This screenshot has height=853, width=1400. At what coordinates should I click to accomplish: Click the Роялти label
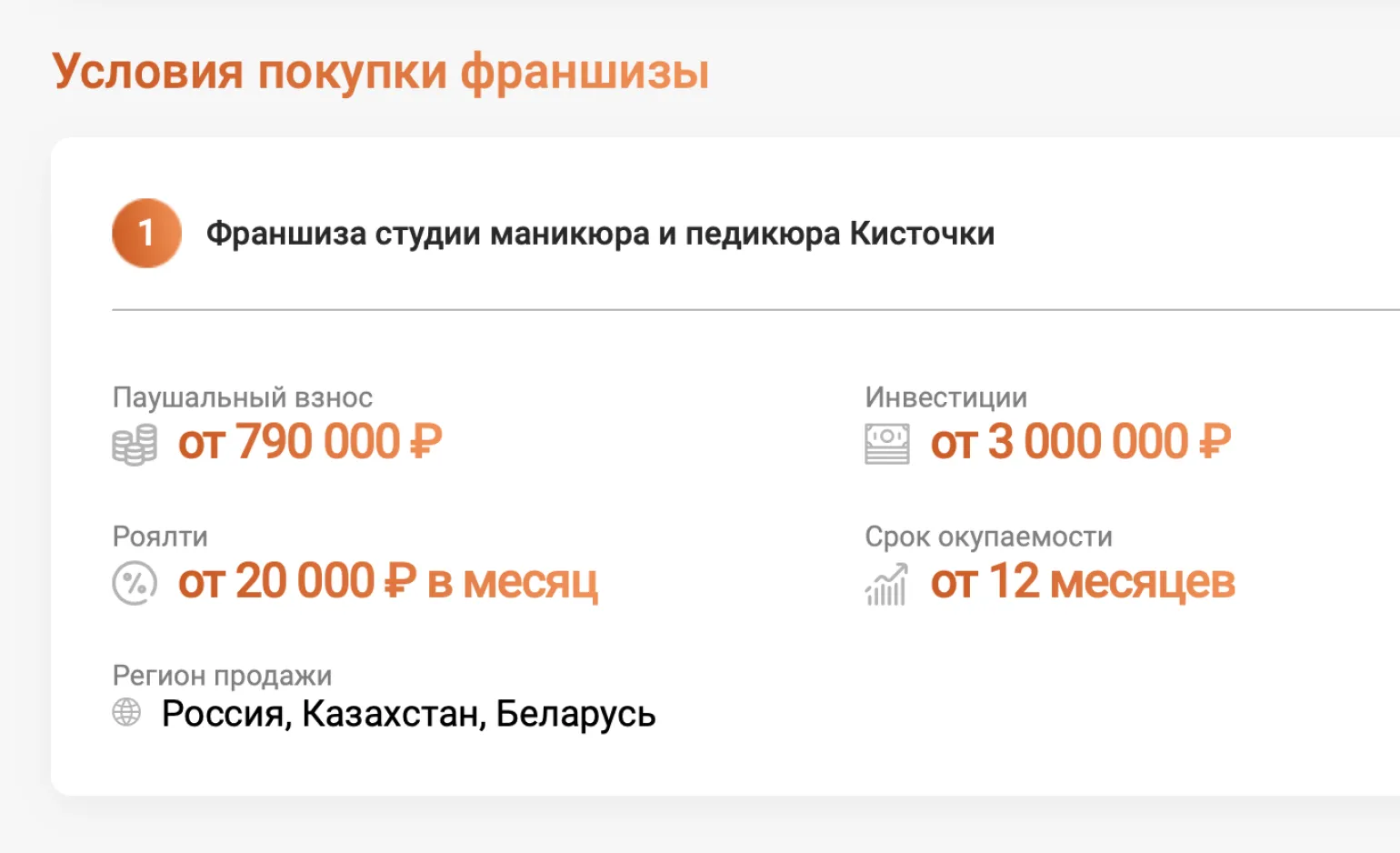(160, 537)
